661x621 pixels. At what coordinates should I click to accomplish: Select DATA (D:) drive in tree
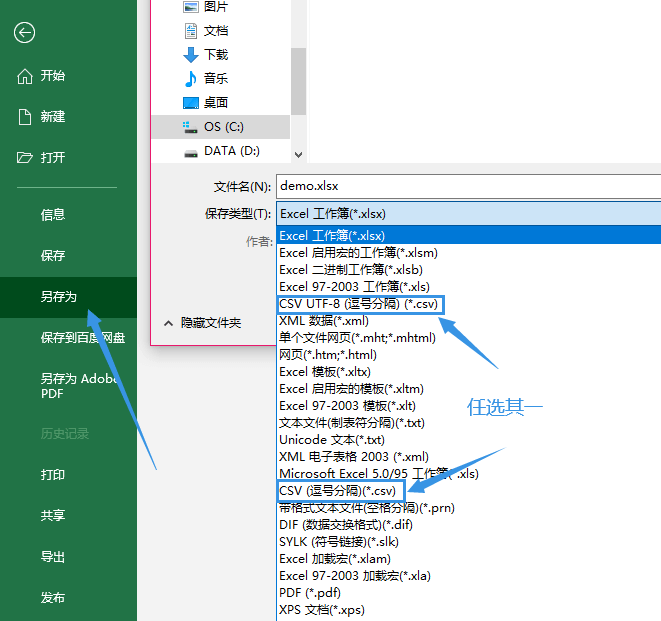(x=232, y=151)
